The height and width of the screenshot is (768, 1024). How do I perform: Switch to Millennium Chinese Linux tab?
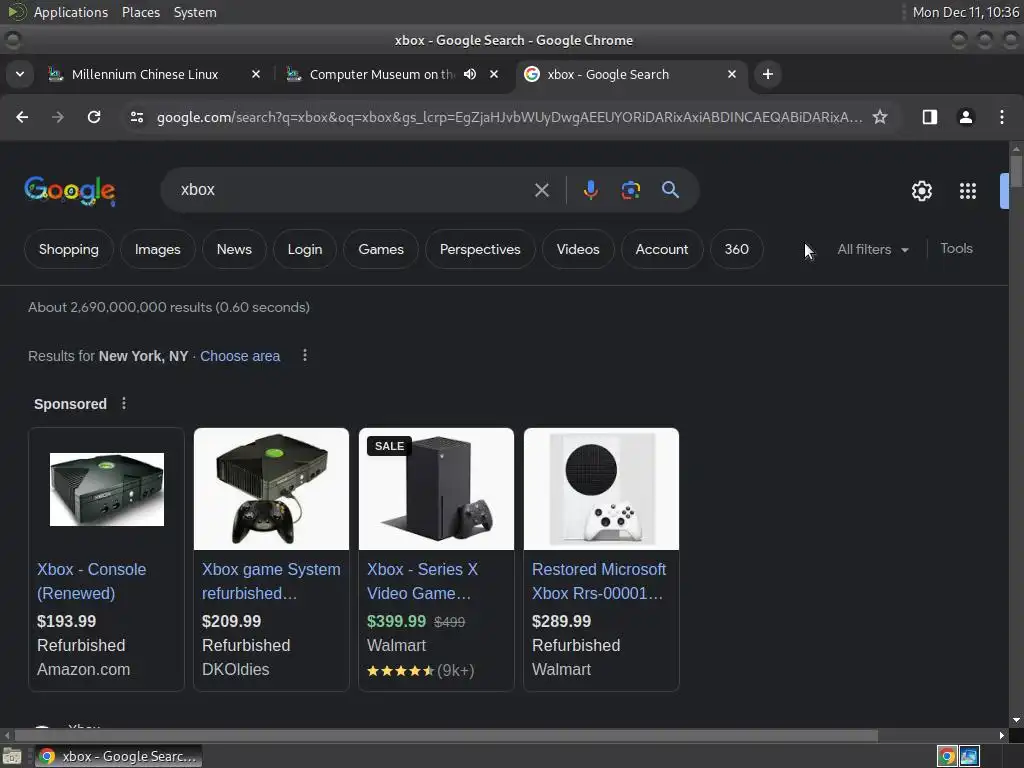tap(145, 74)
